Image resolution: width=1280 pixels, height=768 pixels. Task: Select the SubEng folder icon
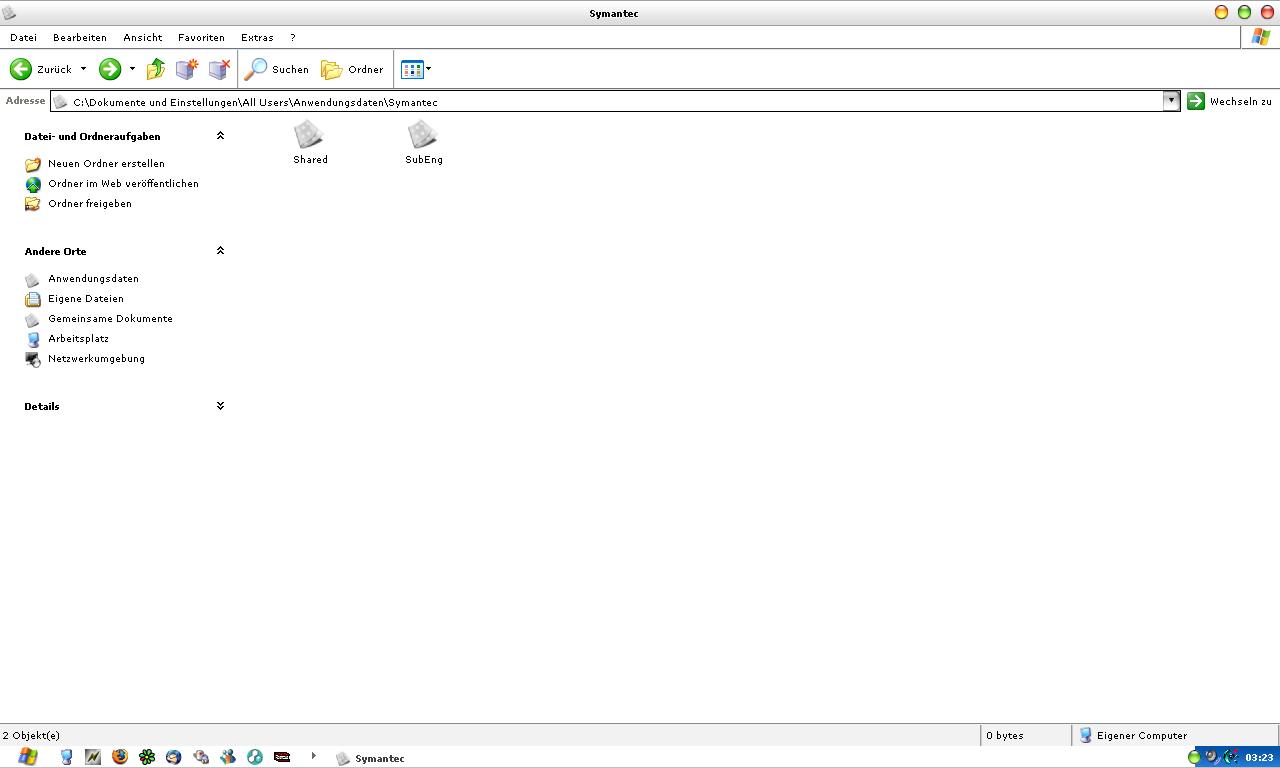[x=424, y=143]
